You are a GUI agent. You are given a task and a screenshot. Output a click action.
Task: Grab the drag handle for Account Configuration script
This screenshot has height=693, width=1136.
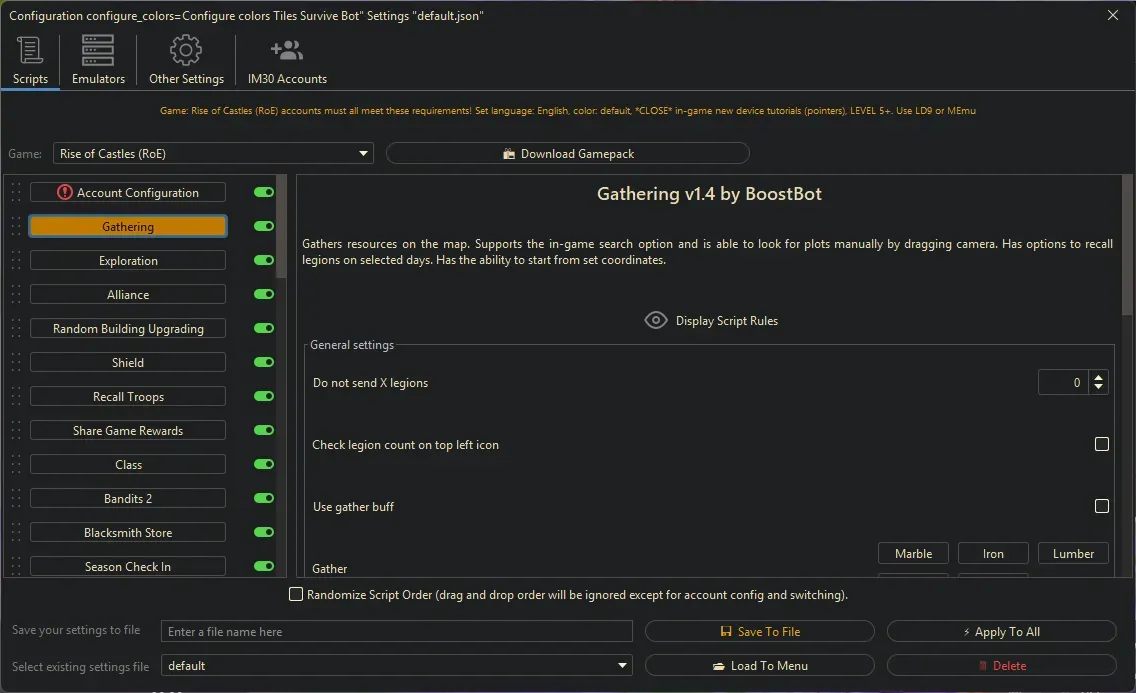pos(16,193)
